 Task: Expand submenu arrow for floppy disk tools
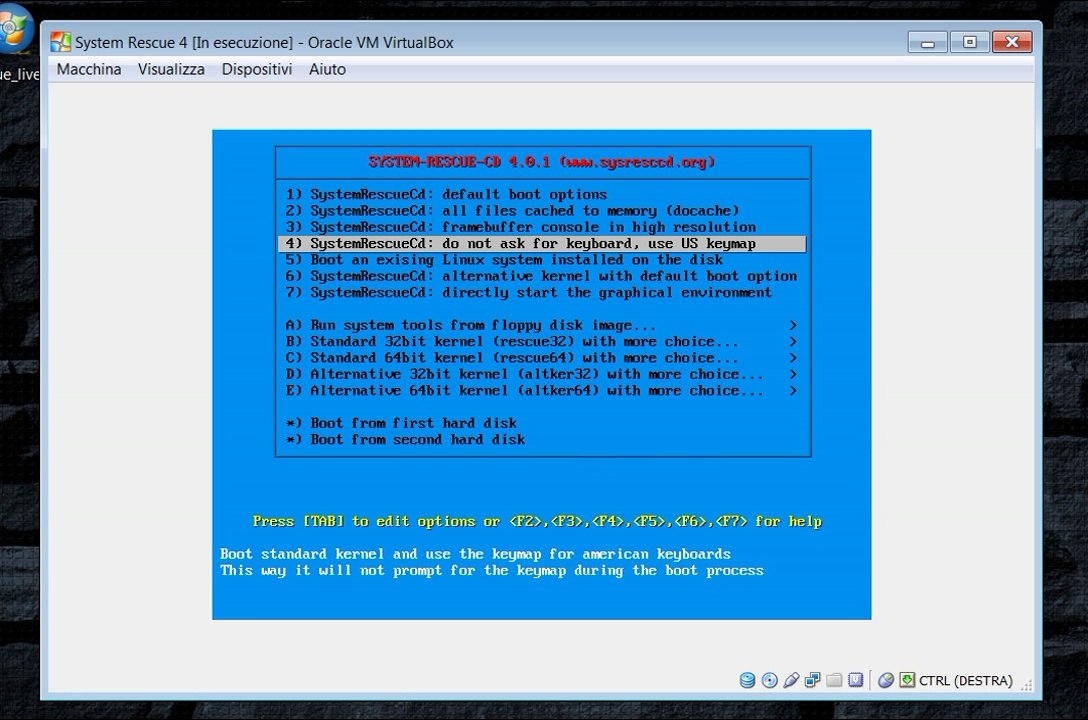click(793, 325)
